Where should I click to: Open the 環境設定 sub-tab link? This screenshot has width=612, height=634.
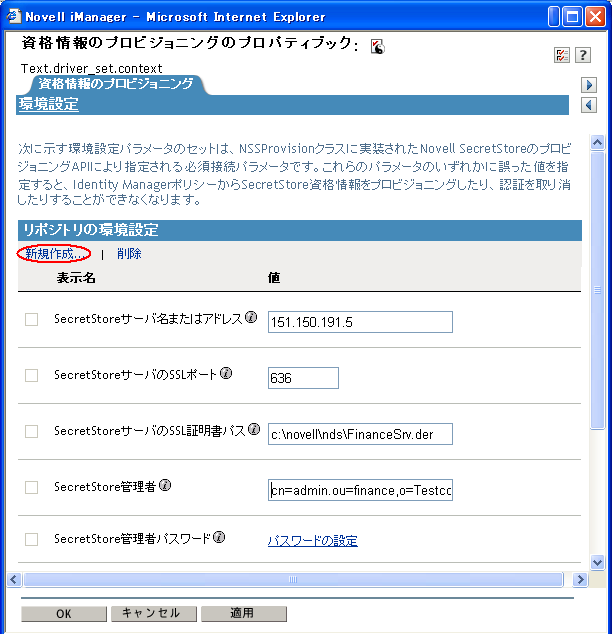point(49,104)
